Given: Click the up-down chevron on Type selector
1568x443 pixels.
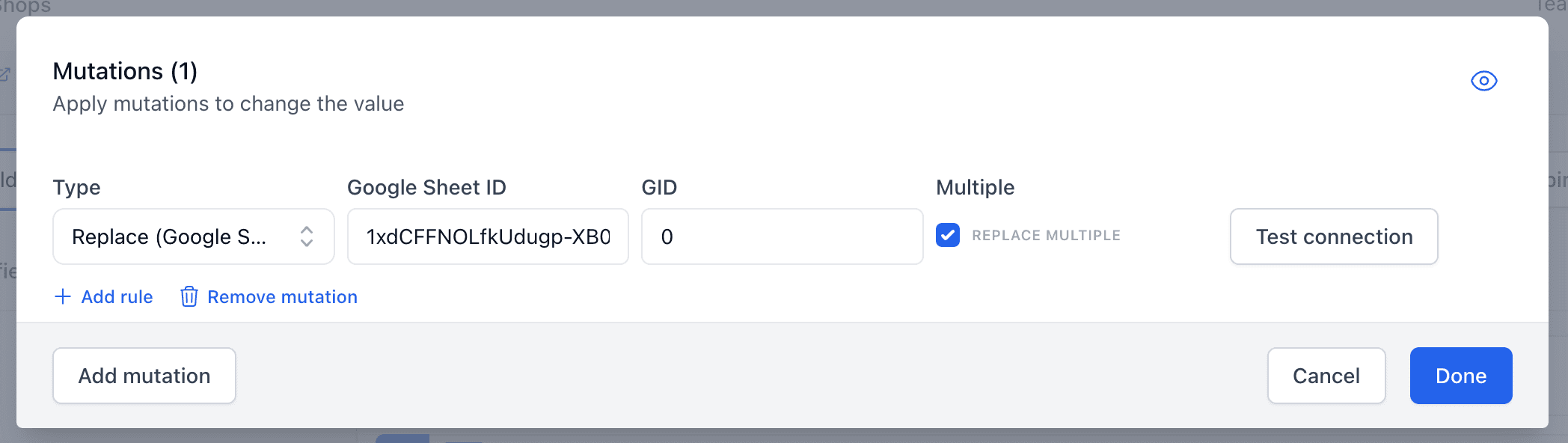Looking at the screenshot, I should click(307, 236).
